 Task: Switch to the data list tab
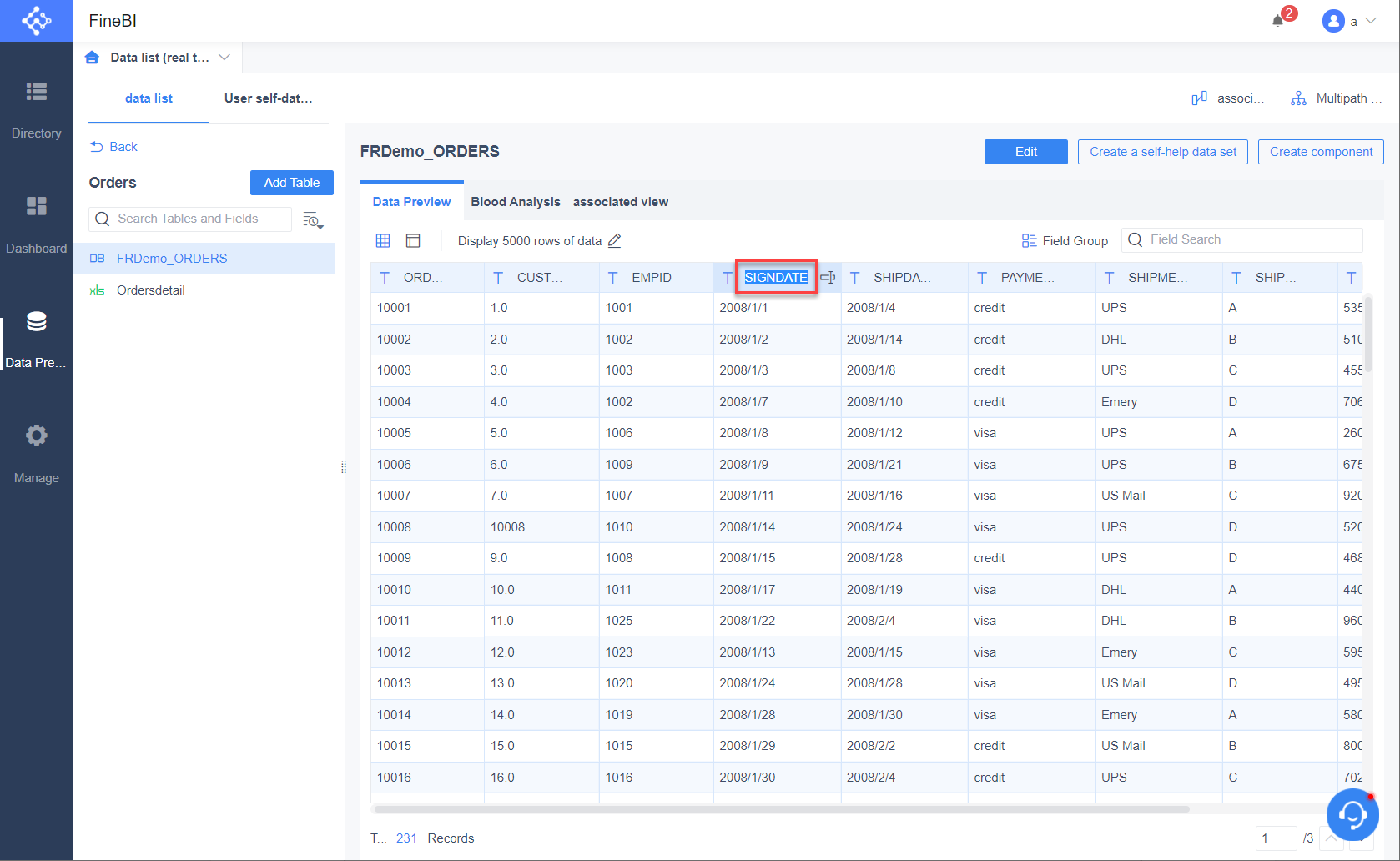[x=149, y=98]
